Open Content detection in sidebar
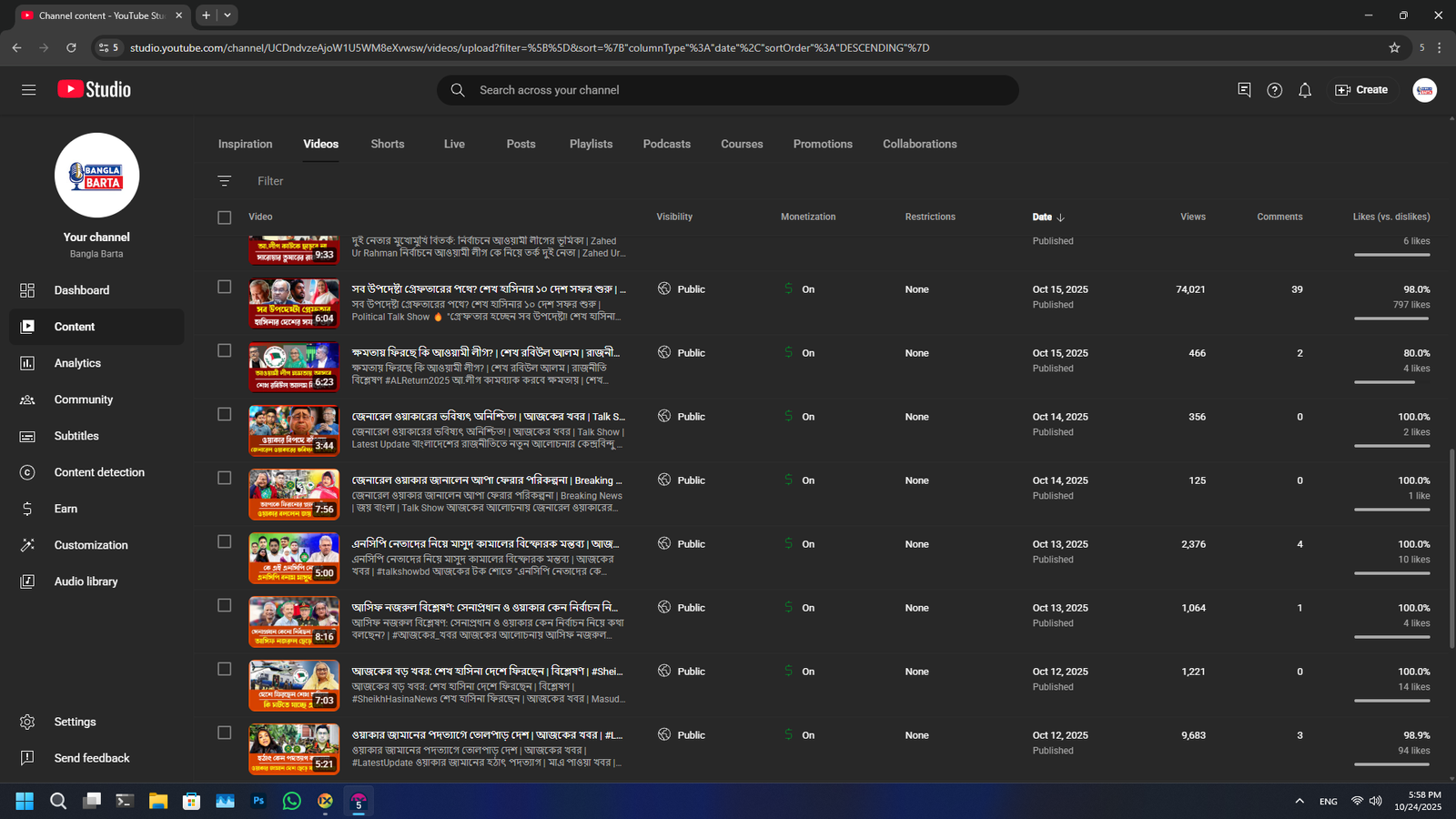 point(99,472)
